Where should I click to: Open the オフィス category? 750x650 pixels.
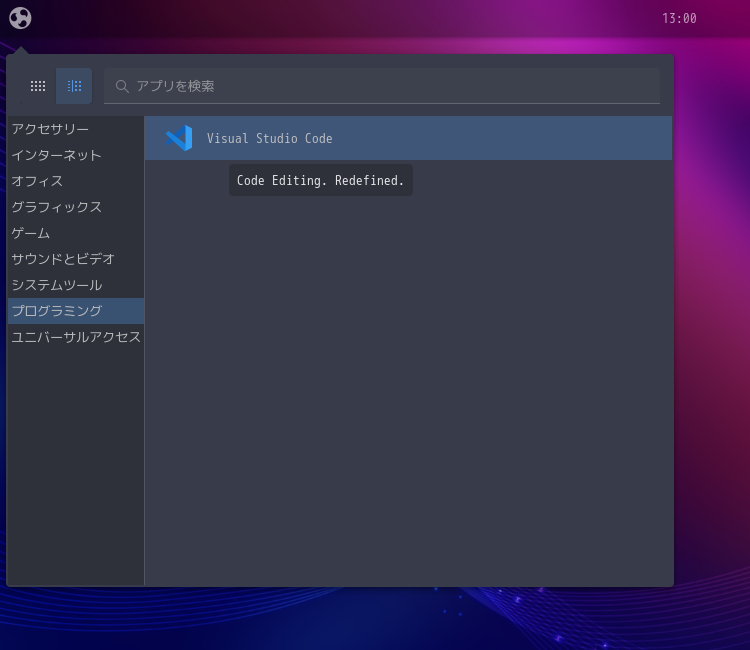[x=76, y=181]
